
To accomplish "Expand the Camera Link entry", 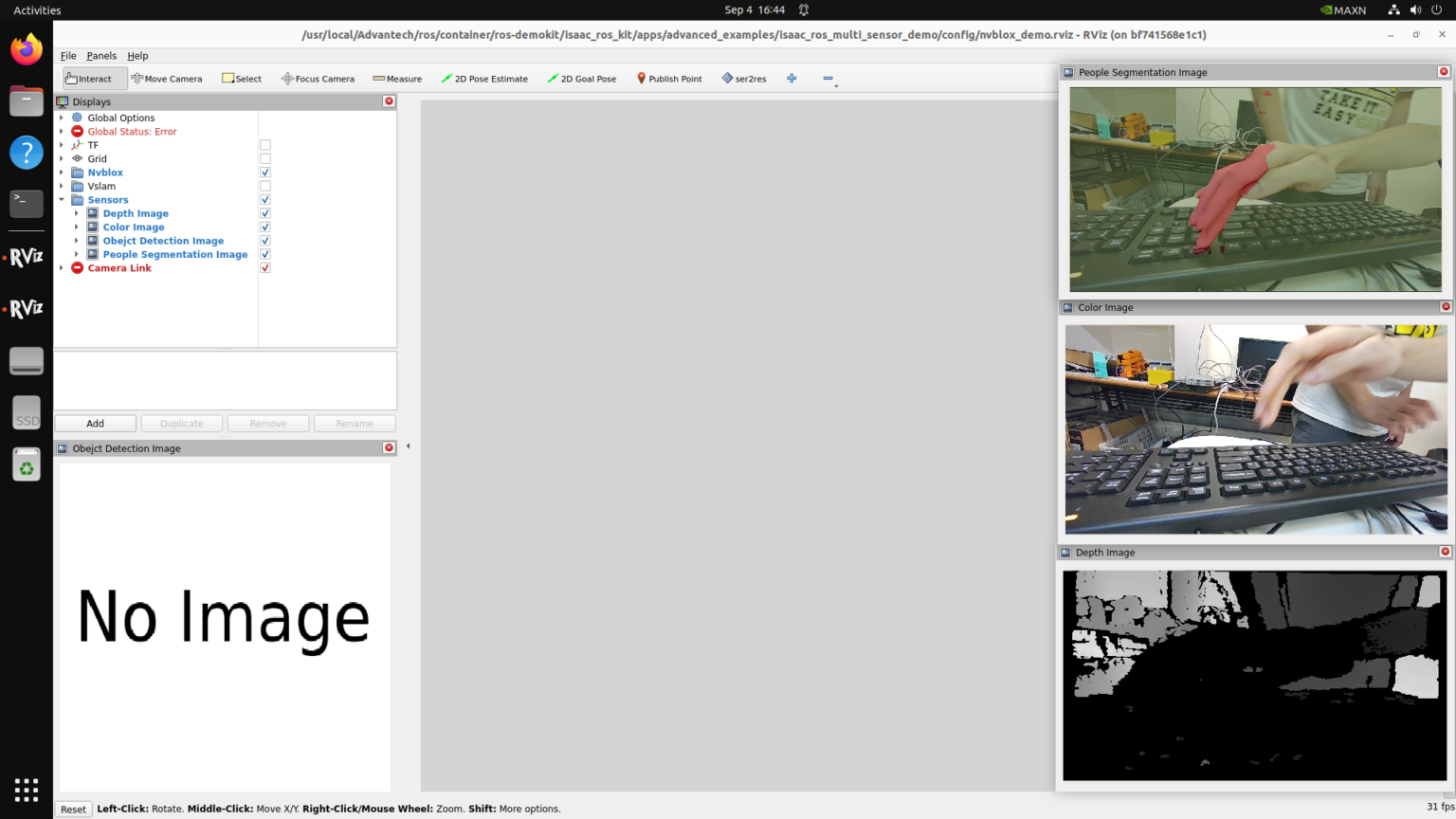I will click(62, 268).
